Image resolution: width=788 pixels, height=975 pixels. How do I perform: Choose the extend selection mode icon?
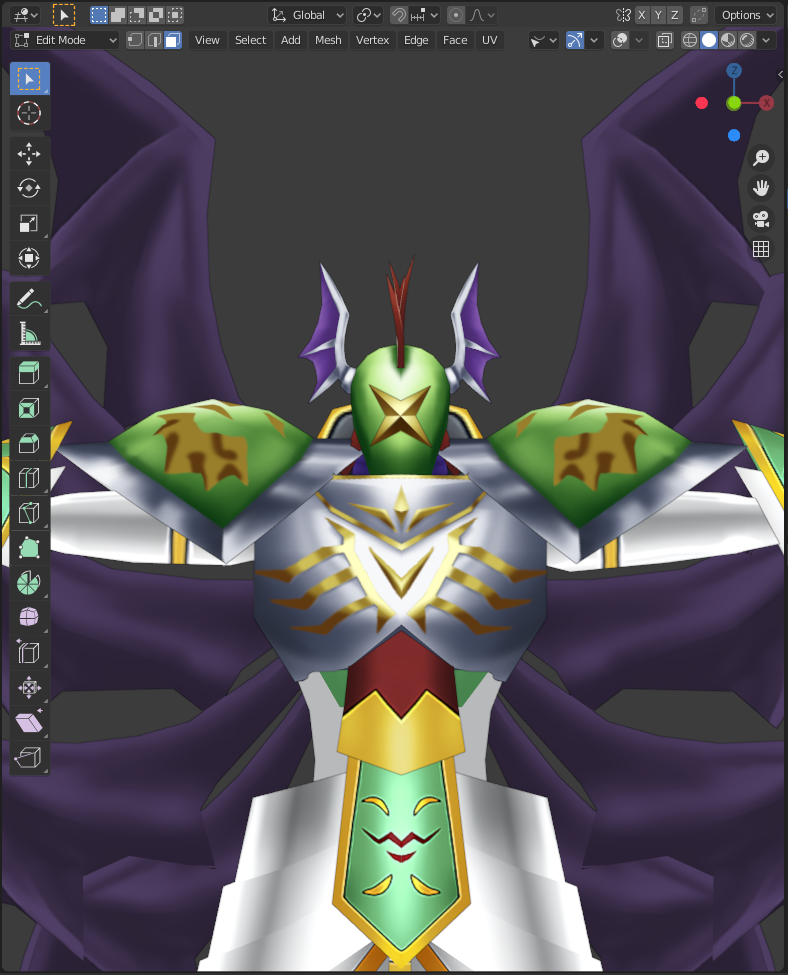click(x=118, y=15)
